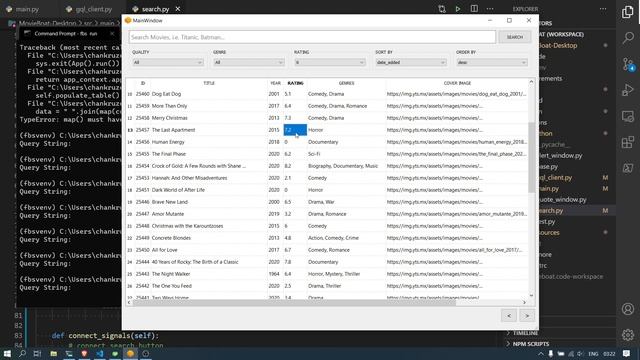Open the MainWindow app taskbar icon

(x=130, y=353)
